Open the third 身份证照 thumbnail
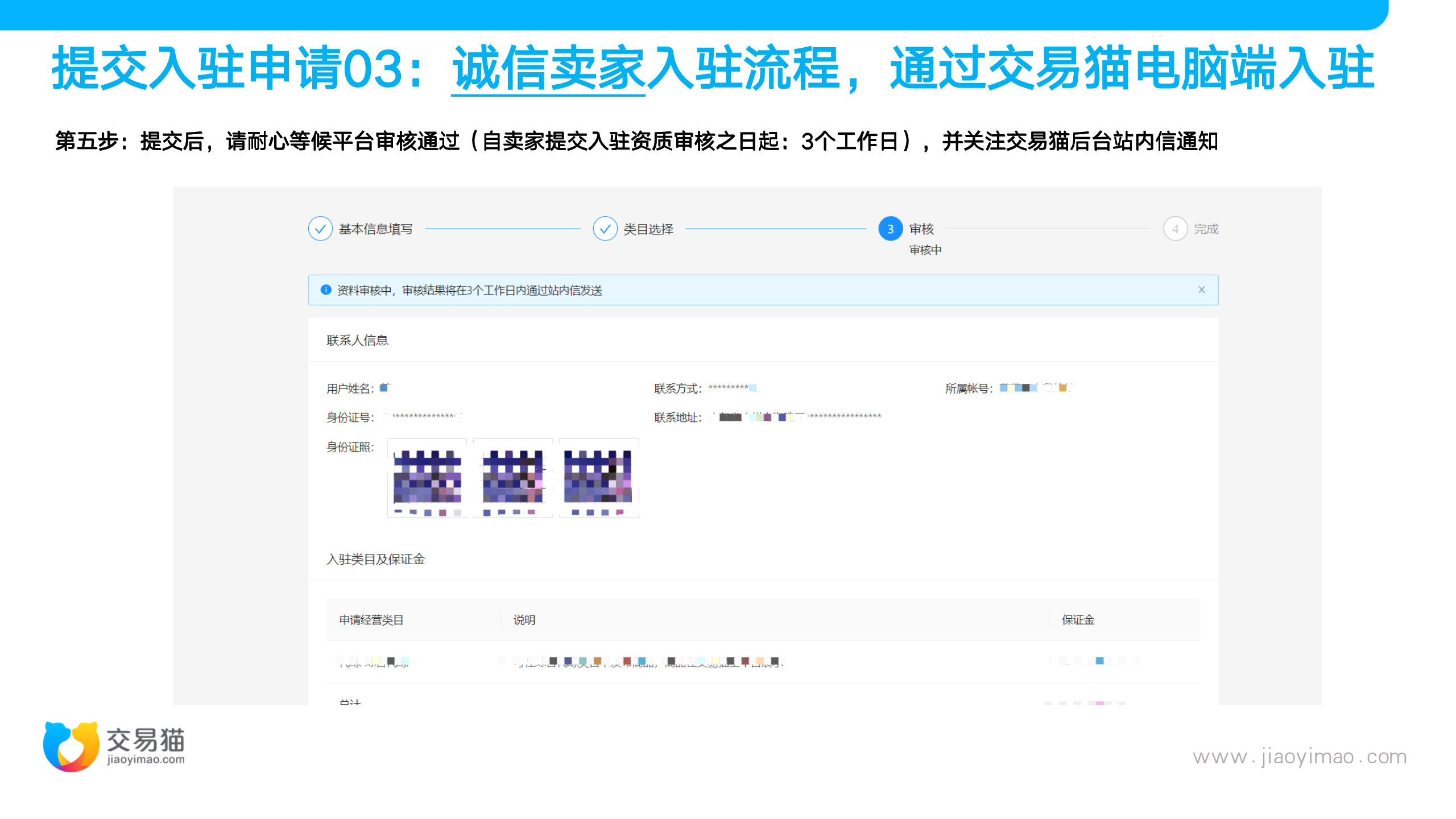The width and height of the screenshot is (1456, 819). (599, 478)
